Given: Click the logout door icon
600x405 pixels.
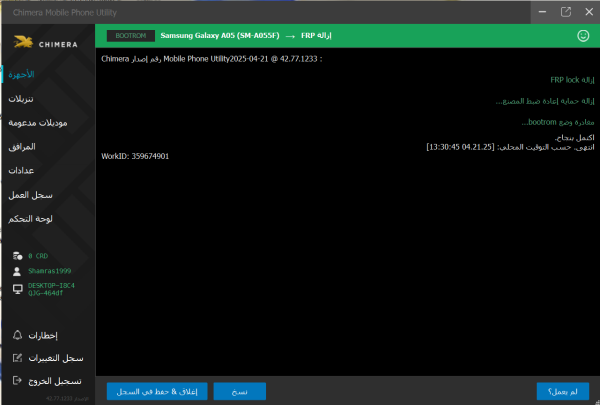Looking at the screenshot, I should click(x=17, y=381).
